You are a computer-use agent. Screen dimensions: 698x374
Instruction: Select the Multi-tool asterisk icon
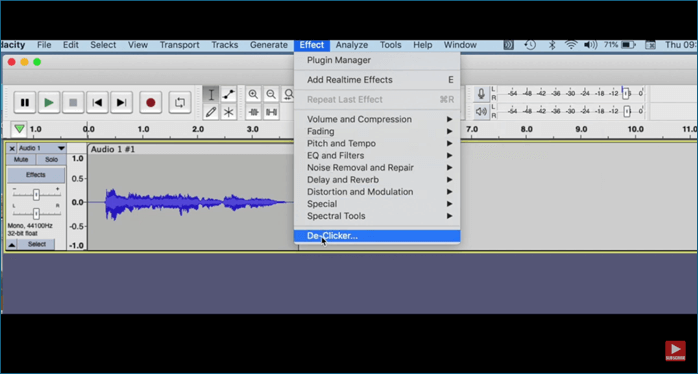tap(228, 112)
